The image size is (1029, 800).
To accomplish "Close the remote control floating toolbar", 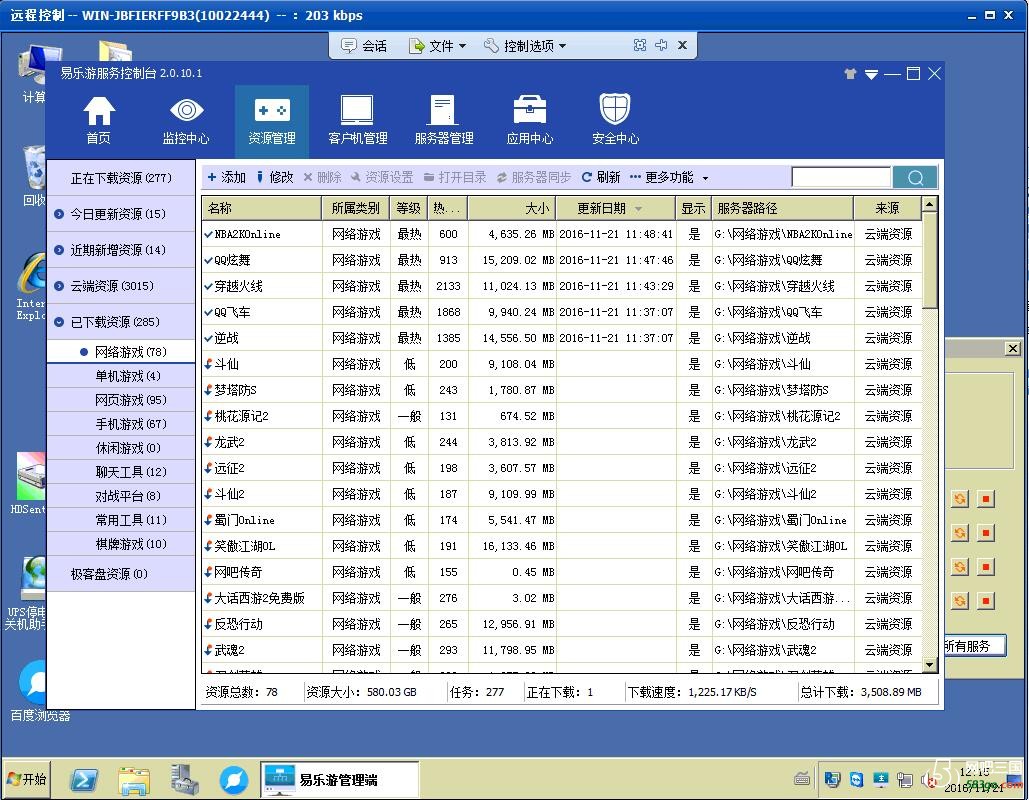I will (682, 45).
